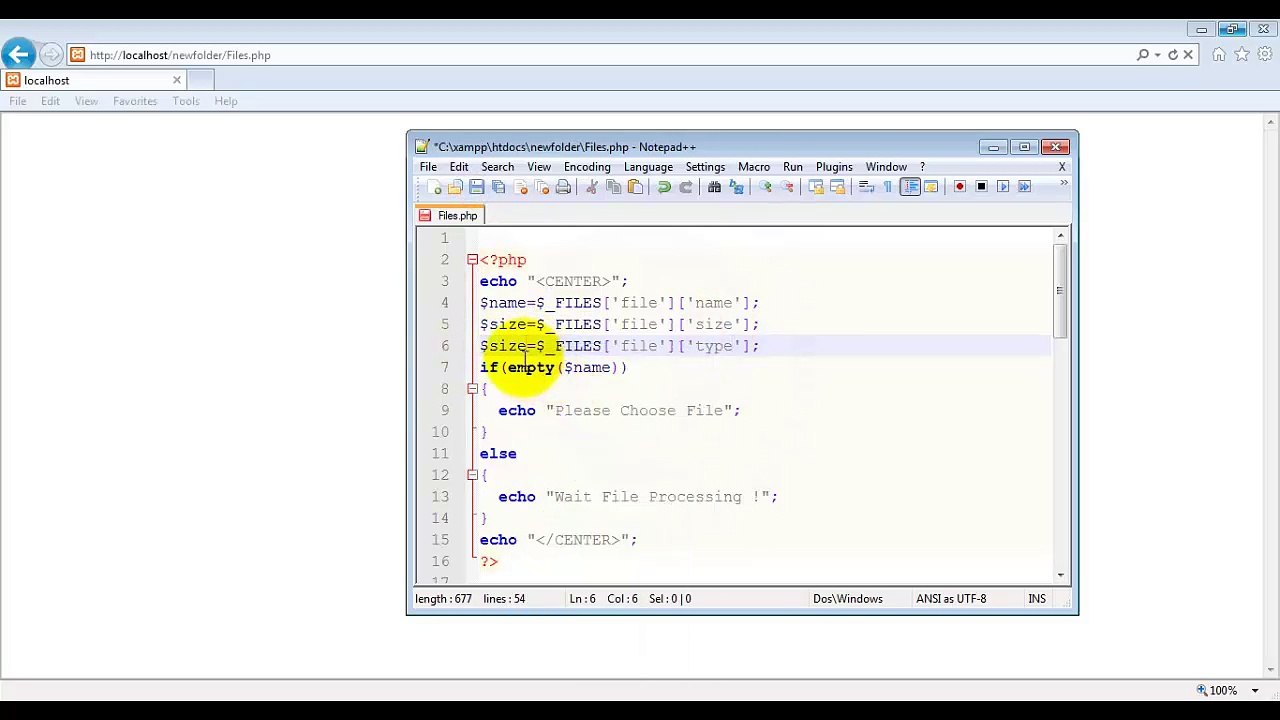Play back the recorded macro
The width and height of the screenshot is (1280, 720).
1003,187
